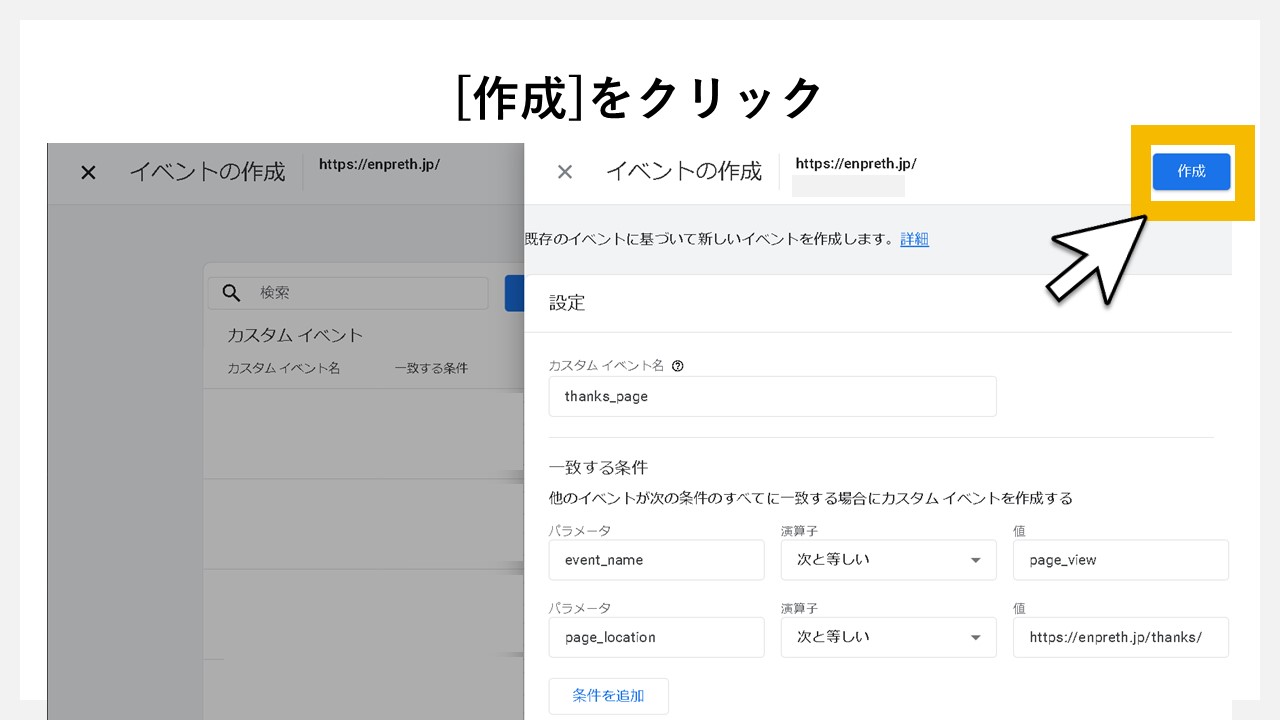1280x720 pixels.
Task: Click the 検索 search box
Action: click(348, 292)
